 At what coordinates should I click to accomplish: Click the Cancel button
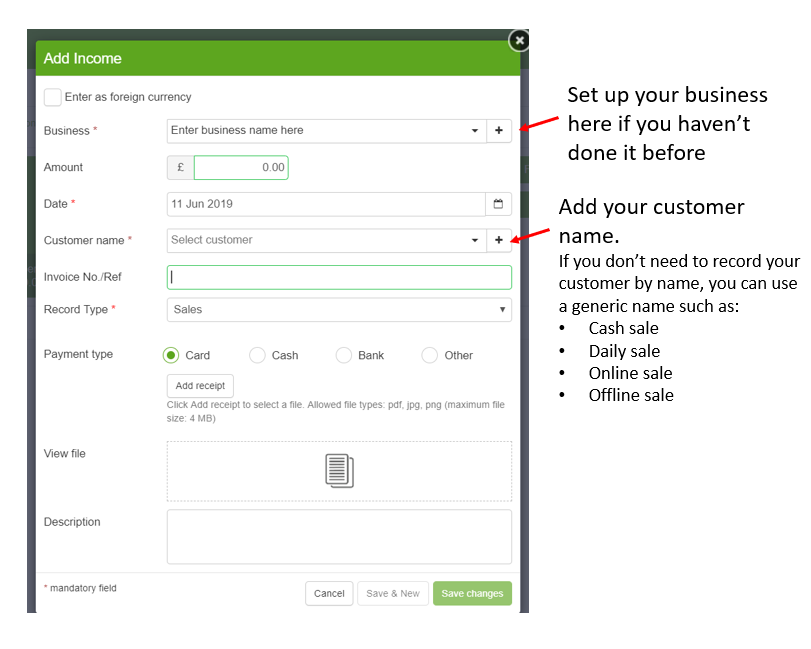tap(329, 593)
